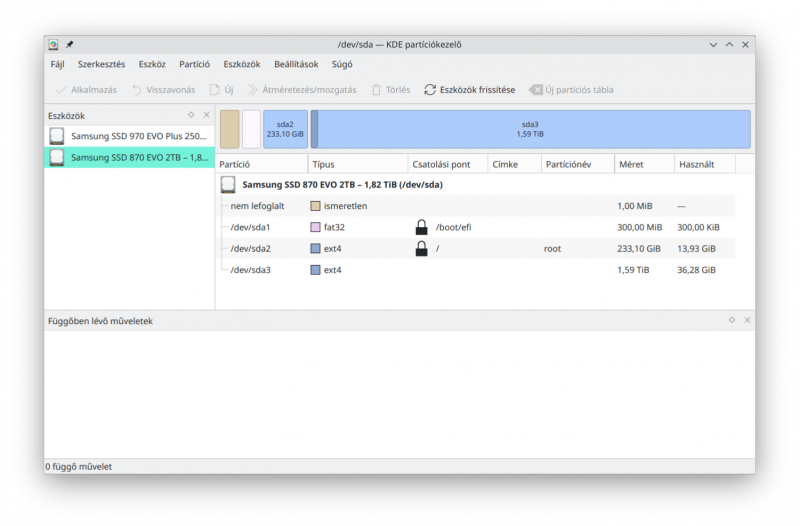Refresh devices with Eszközök frissítése
This screenshot has width=800, height=526.
tap(469, 90)
